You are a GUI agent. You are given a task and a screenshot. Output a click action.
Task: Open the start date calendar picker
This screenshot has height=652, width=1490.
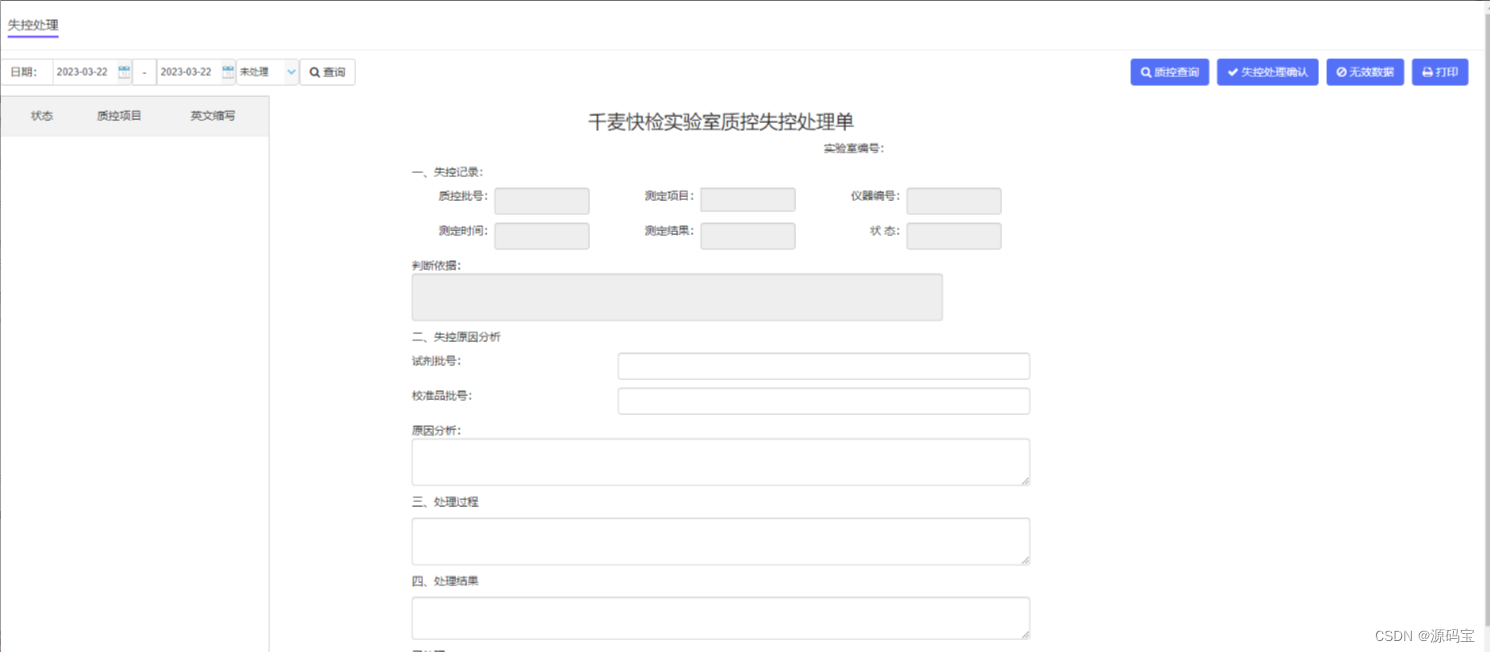[123, 71]
